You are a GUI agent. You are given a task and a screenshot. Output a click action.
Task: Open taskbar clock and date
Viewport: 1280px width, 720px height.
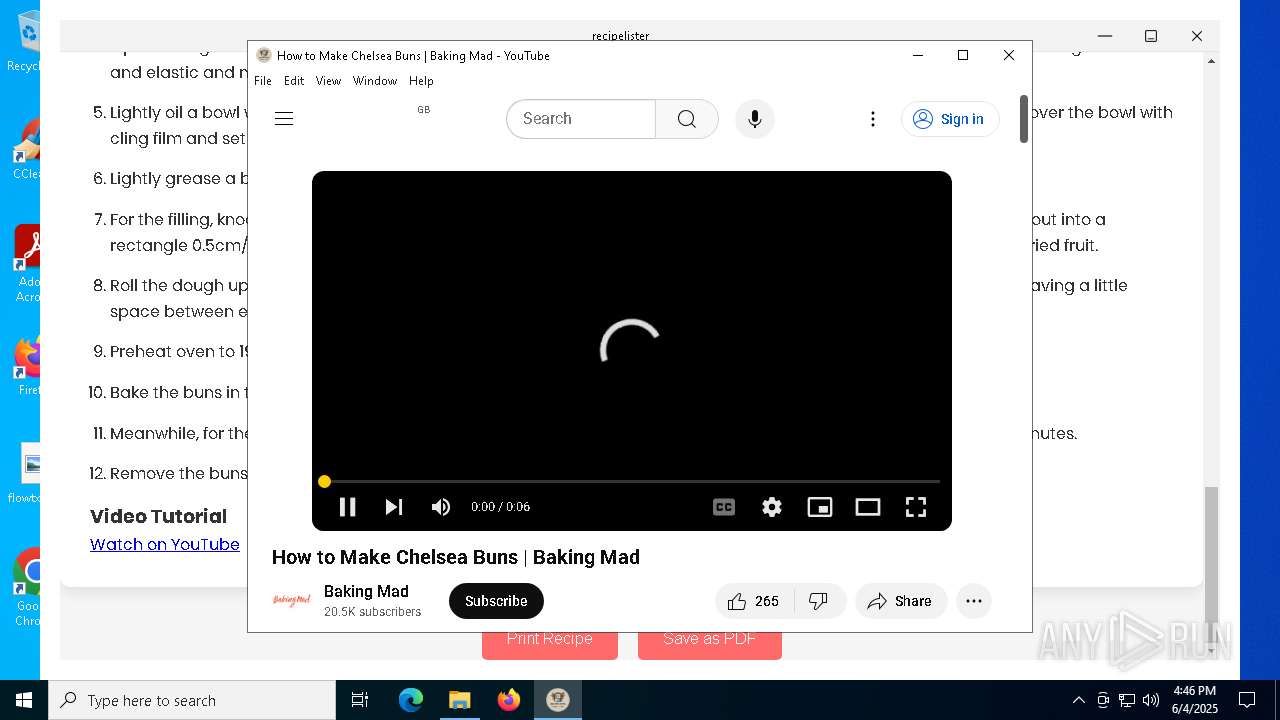(x=1195, y=700)
